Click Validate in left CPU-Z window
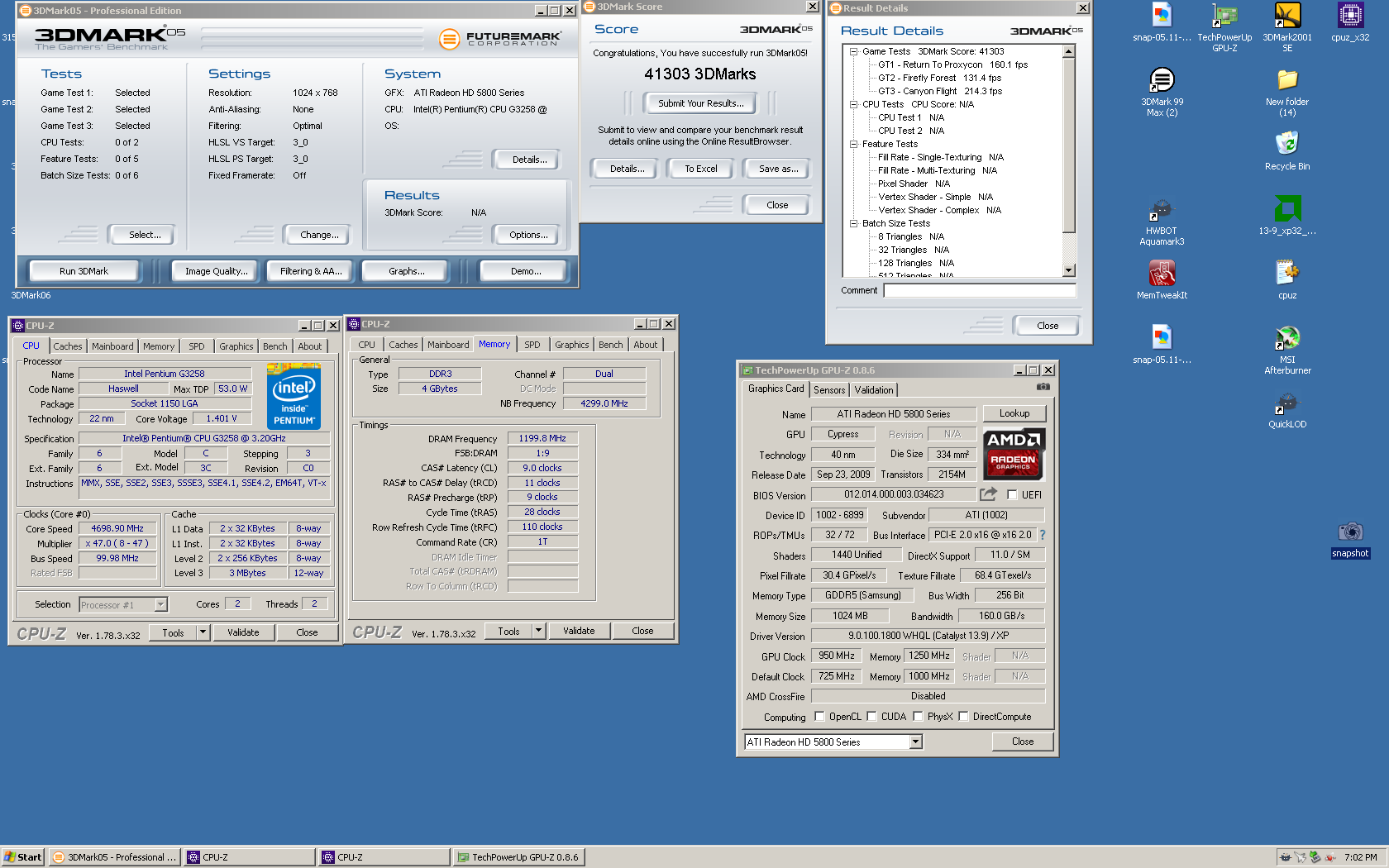1389x868 pixels. click(243, 632)
